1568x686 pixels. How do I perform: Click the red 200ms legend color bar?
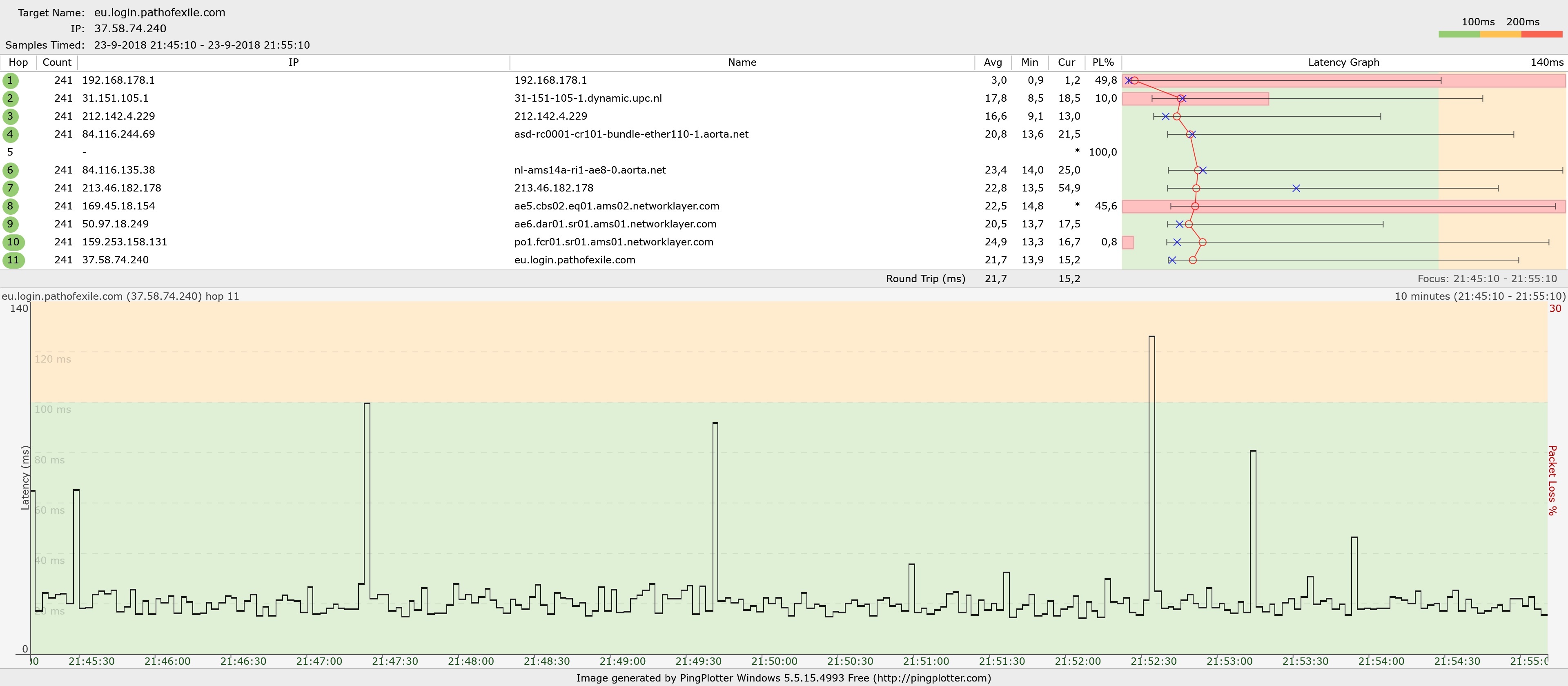click(x=1541, y=35)
